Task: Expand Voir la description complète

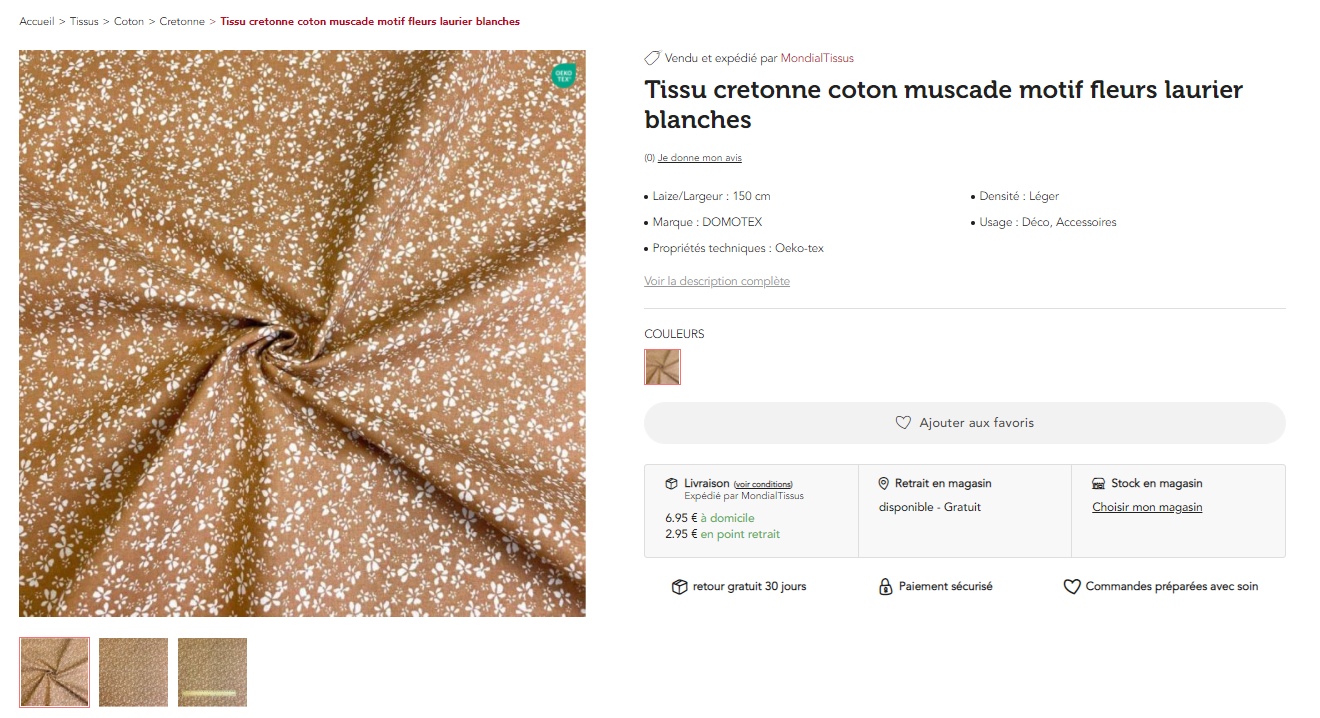Action: click(717, 281)
